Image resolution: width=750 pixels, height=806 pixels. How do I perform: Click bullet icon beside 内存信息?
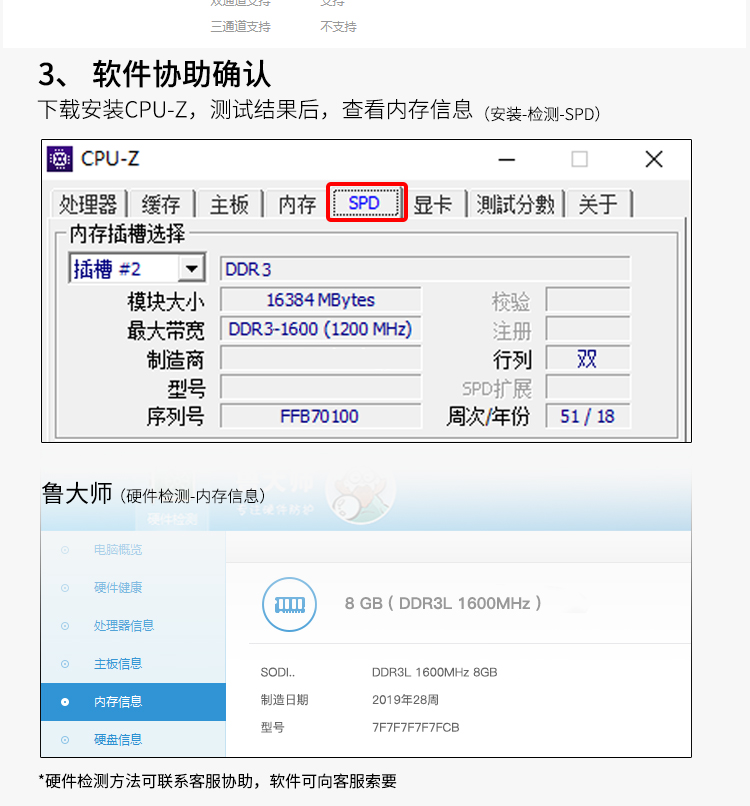(x=65, y=702)
